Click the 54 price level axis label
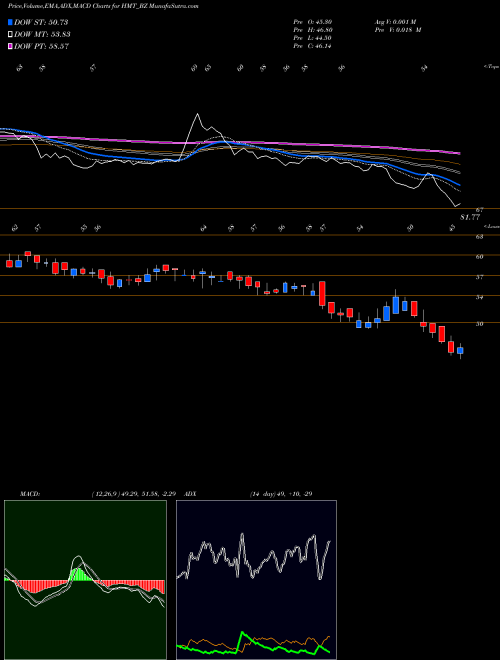The width and height of the screenshot is (500, 660). 479,297
